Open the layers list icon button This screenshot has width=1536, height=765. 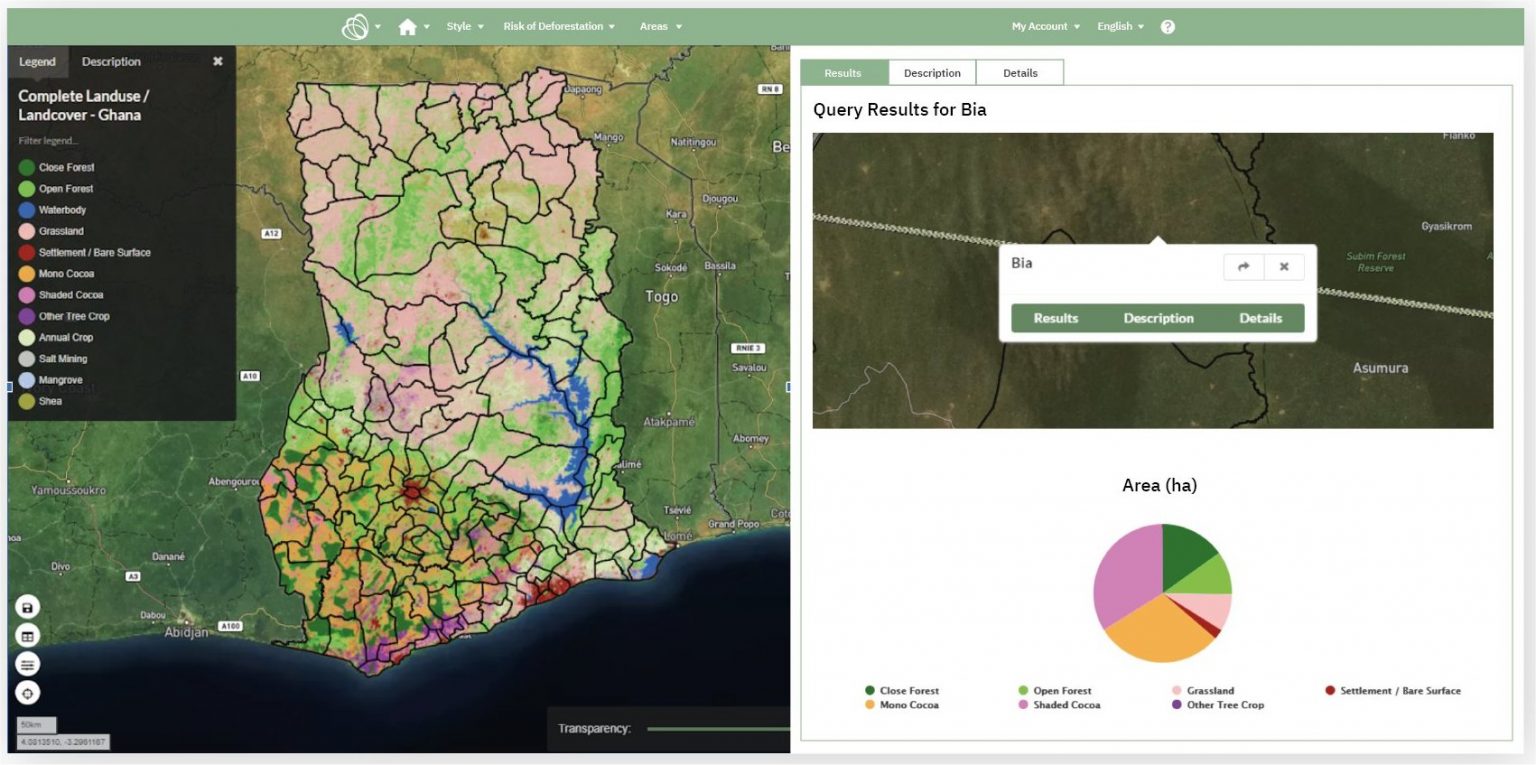[x=28, y=664]
